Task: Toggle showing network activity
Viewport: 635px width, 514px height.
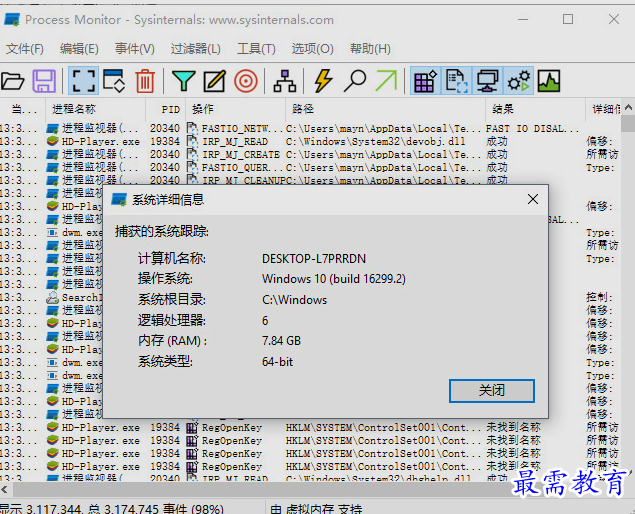Action: pos(487,81)
